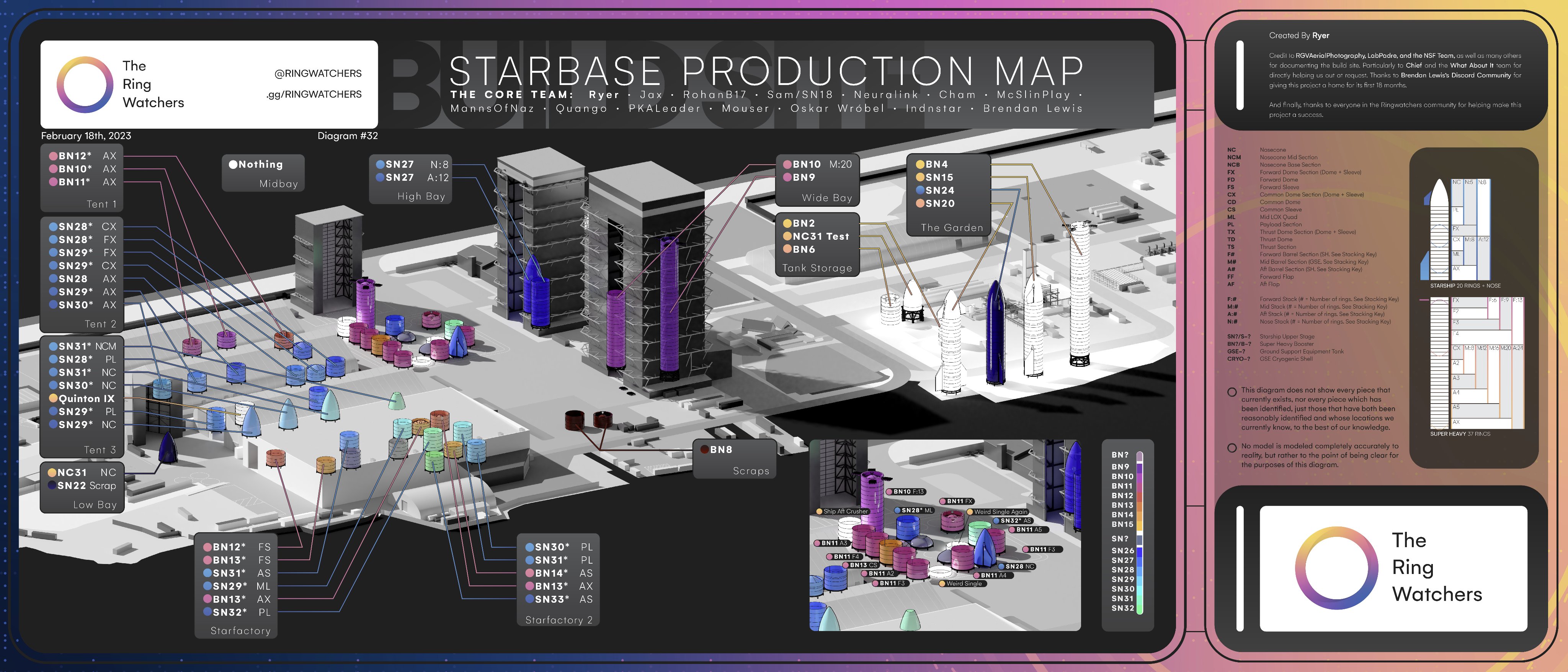Click the NCM Nosecone Mid Section key entry
The height and width of the screenshot is (672, 1568).
(1272, 157)
